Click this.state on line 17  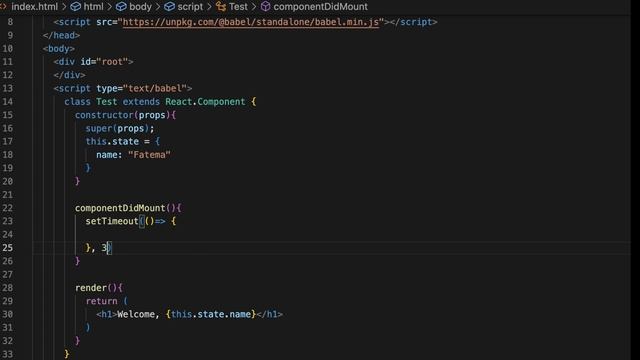point(112,141)
